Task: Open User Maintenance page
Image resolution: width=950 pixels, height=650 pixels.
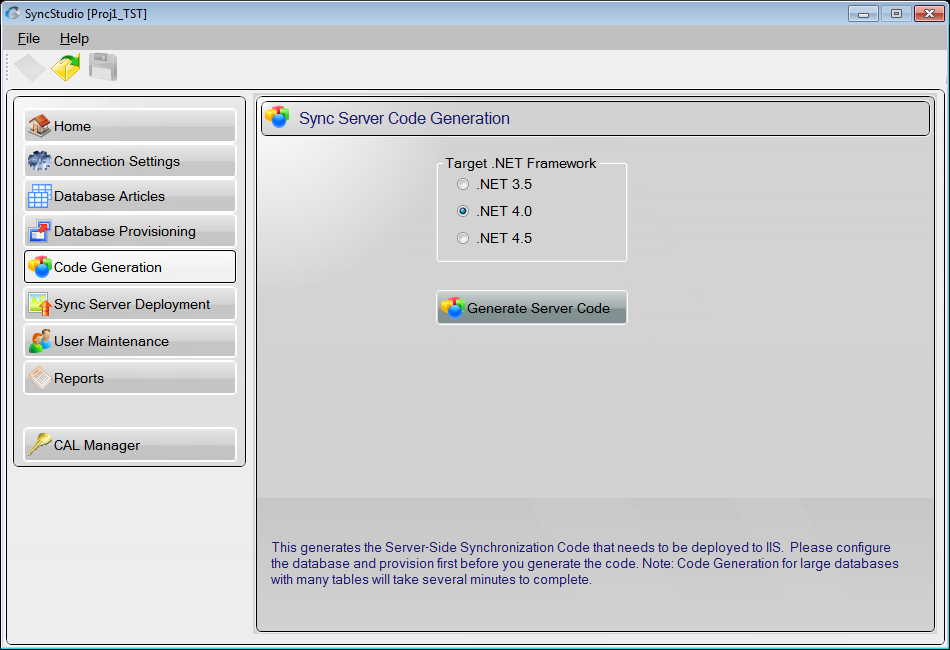Action: tap(130, 341)
